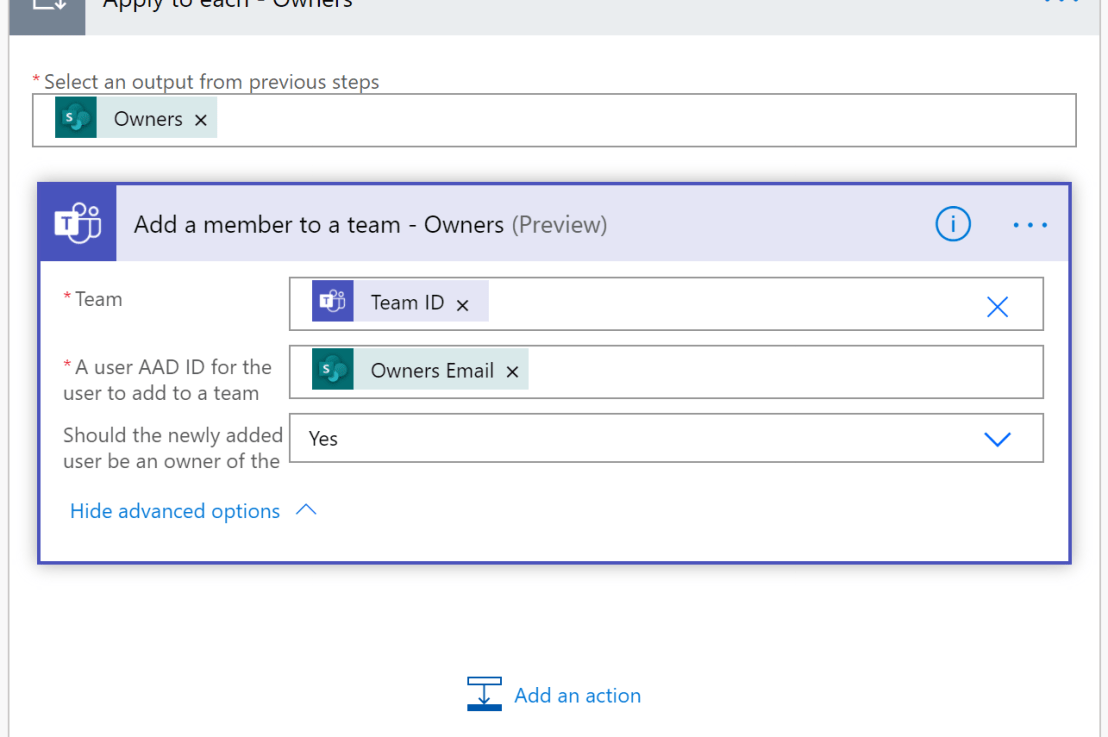Select the user AAD ID input field
This screenshot has width=1108, height=737.
click(750, 370)
